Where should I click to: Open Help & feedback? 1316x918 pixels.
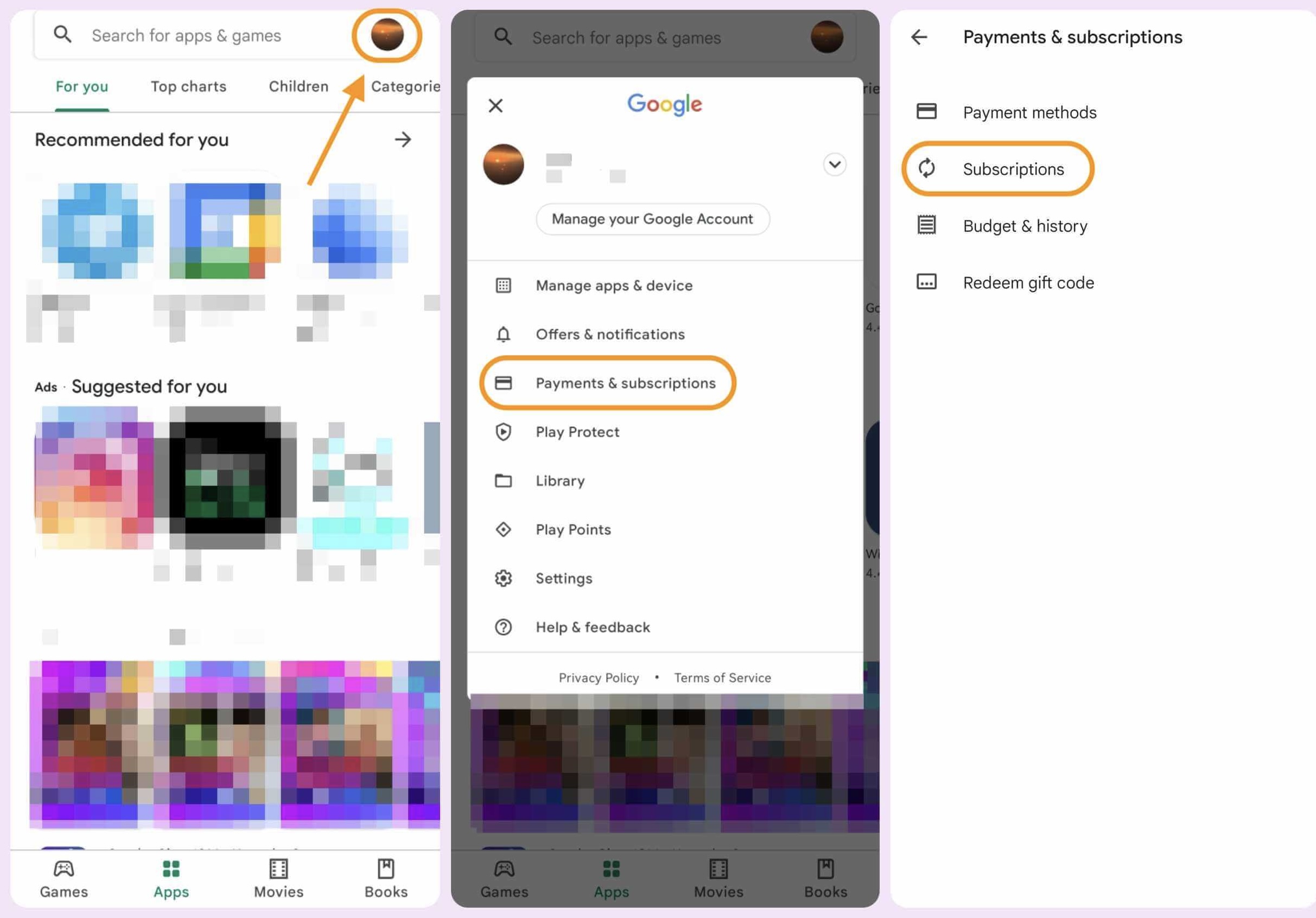tap(592, 627)
